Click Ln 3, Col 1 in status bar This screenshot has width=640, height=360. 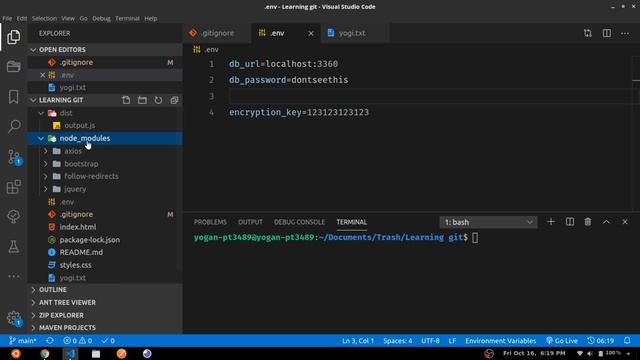pos(358,340)
